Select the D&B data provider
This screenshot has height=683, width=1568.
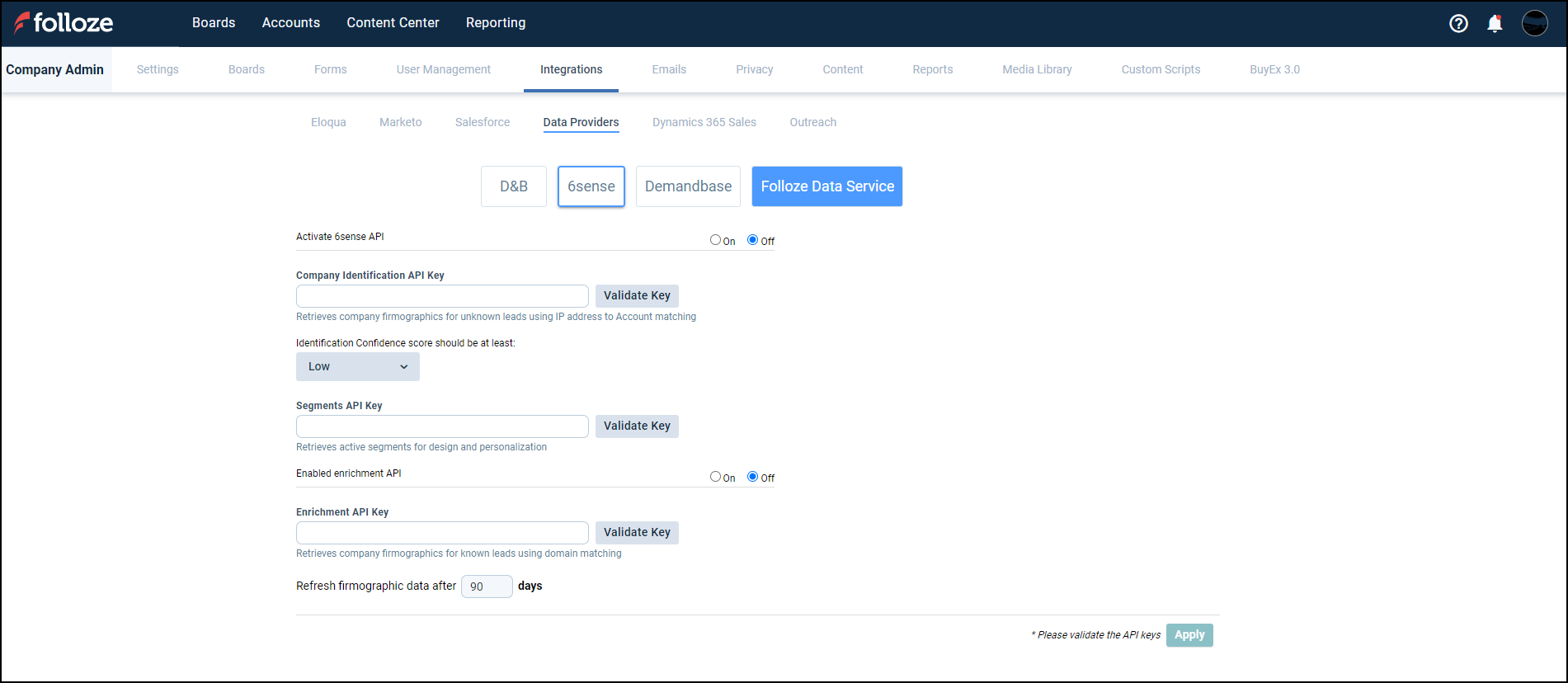(x=513, y=186)
